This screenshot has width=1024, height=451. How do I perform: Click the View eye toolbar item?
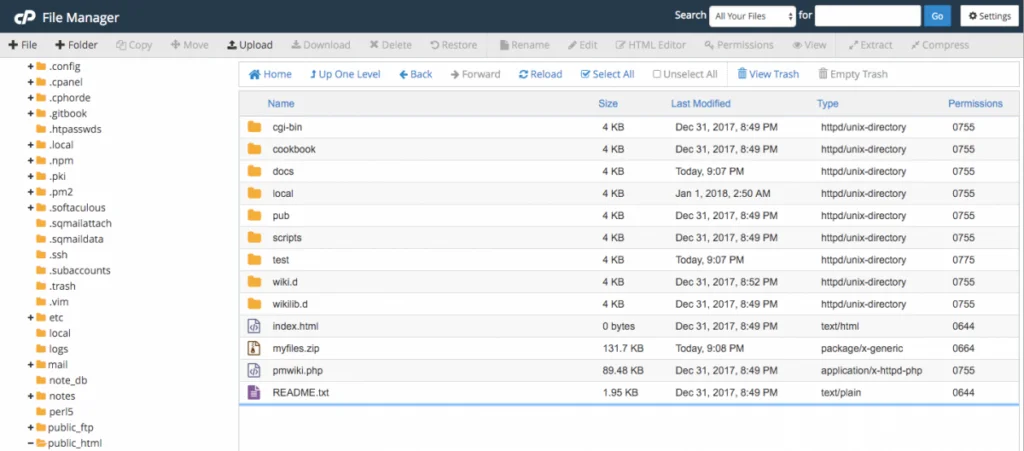809,45
